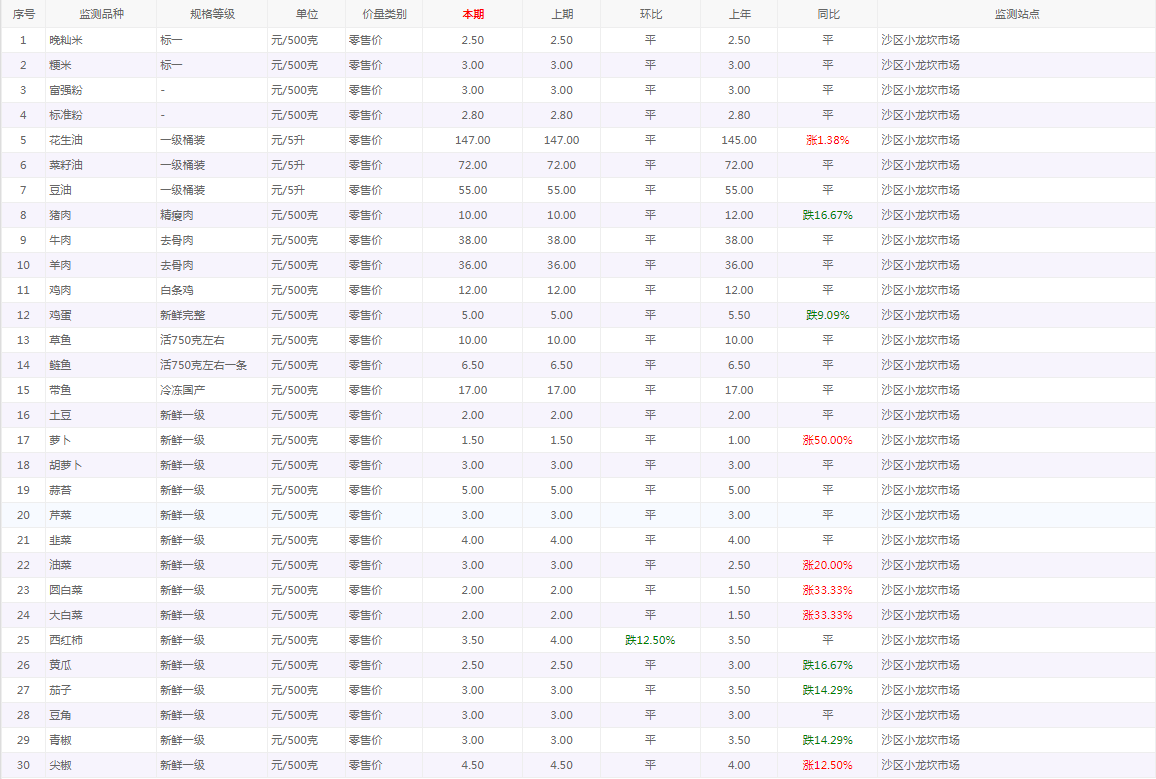Screen dimensions: 1156x779
Task: Click the 同比 column header
Action: [x=828, y=14]
